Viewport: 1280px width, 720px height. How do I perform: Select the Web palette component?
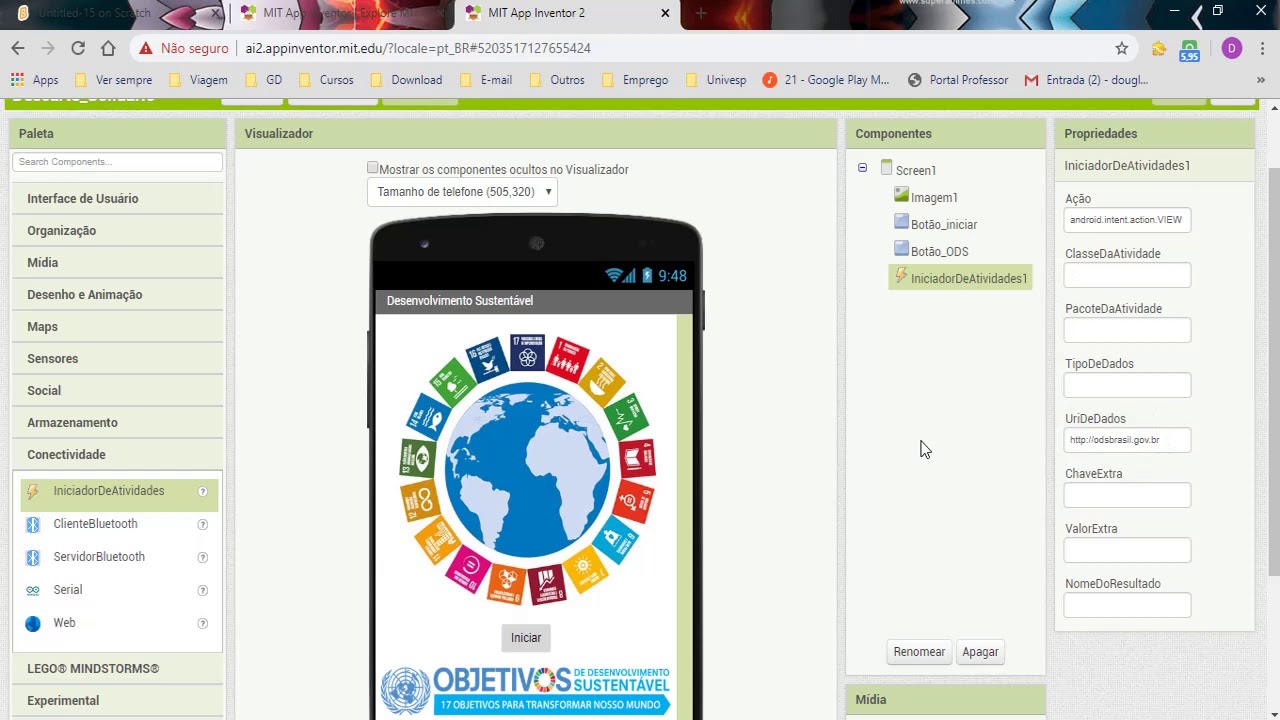[64, 623]
